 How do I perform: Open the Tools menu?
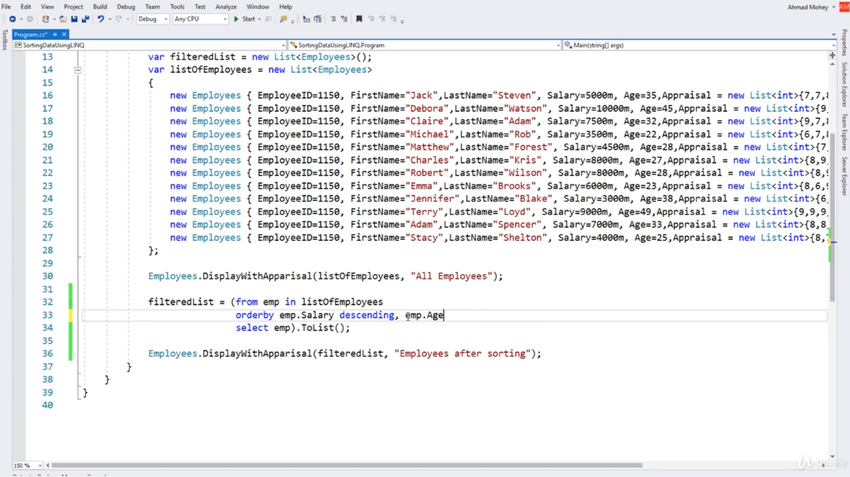177,7
